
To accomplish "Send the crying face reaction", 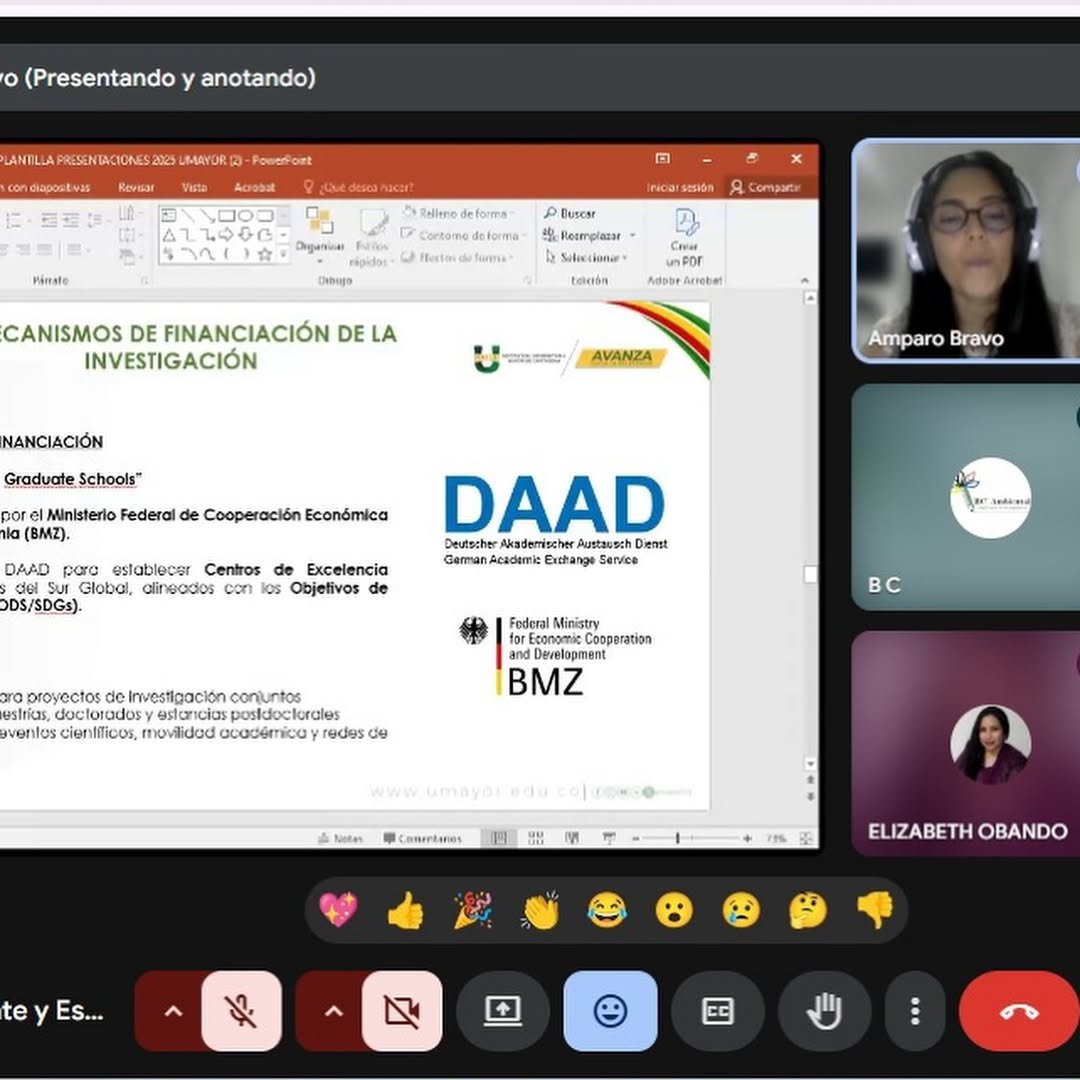I will point(741,910).
